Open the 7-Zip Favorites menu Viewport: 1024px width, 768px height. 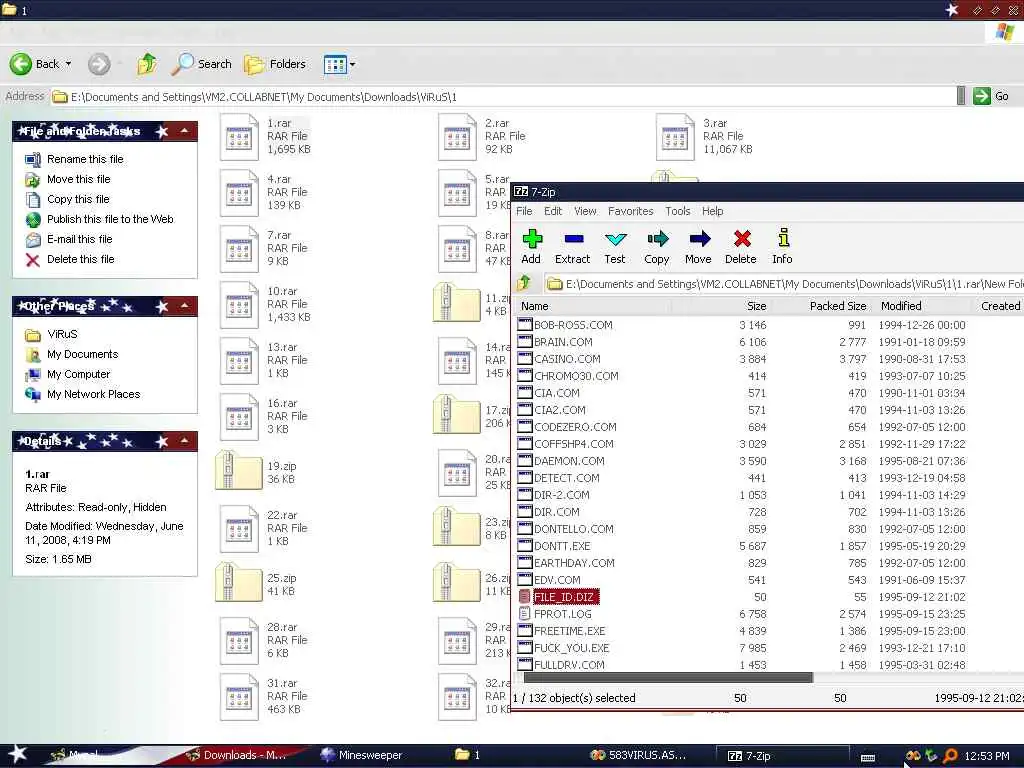(630, 211)
